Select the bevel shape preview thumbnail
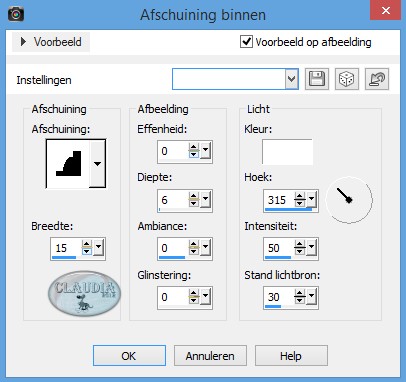This screenshot has height=382, width=406. pos(68,164)
